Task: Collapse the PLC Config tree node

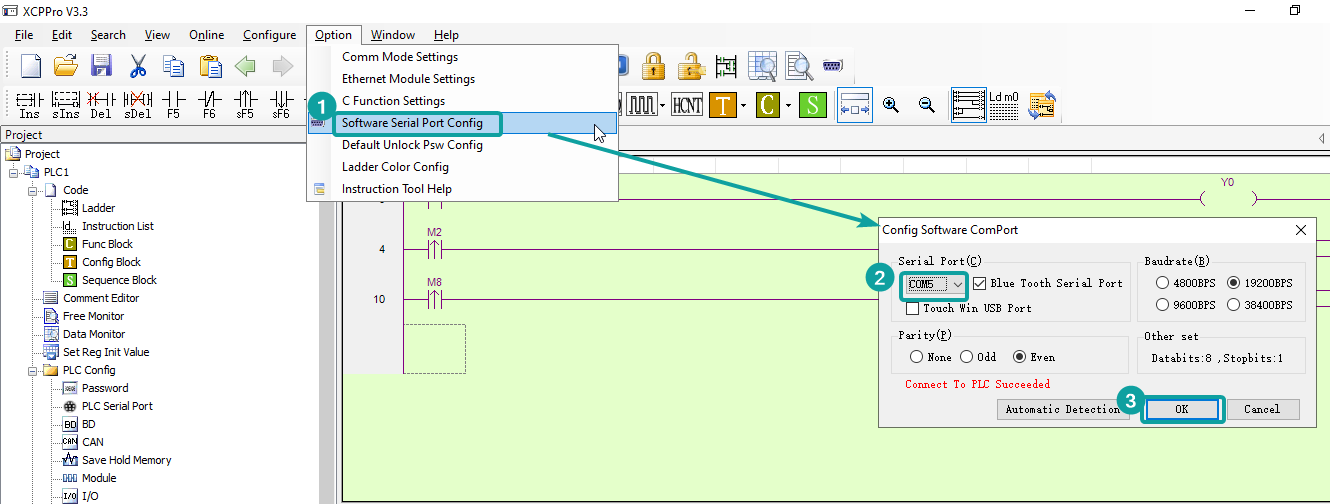Action: (34, 370)
